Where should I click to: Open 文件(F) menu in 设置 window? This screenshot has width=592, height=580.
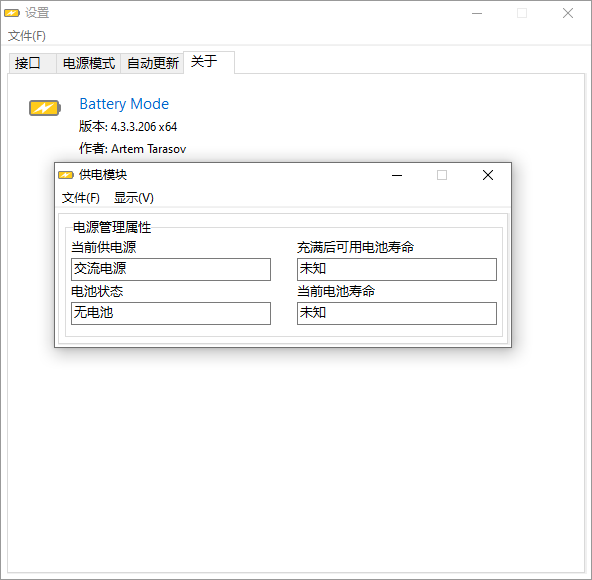click(27, 36)
